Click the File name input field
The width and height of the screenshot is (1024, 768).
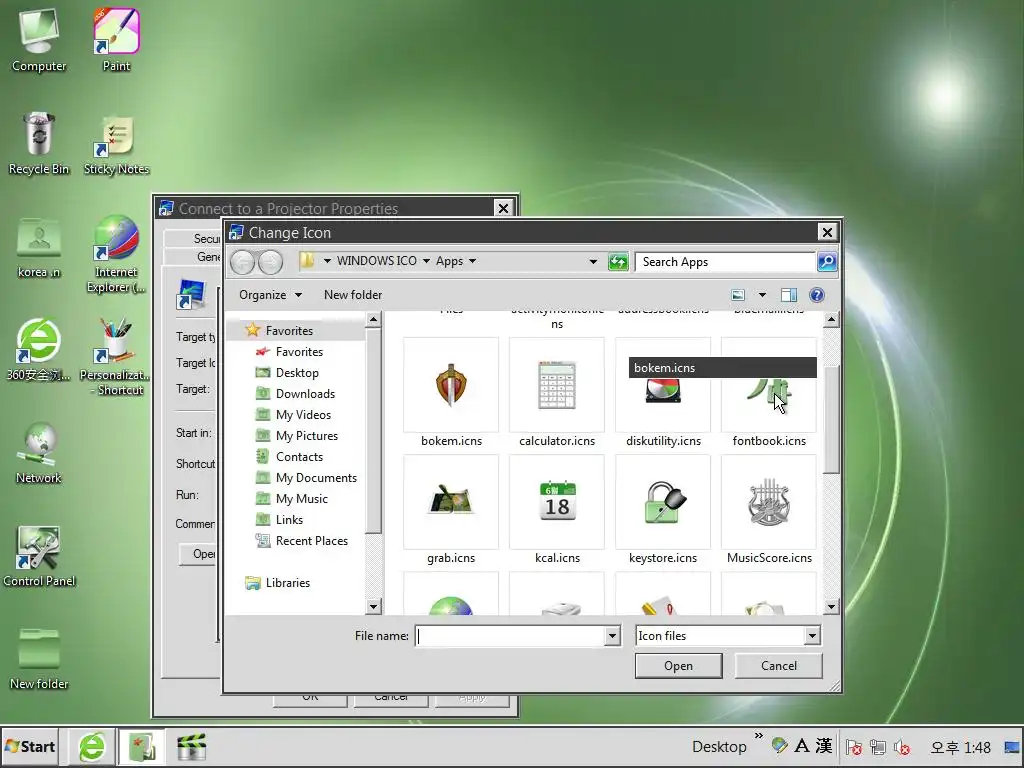click(510, 636)
